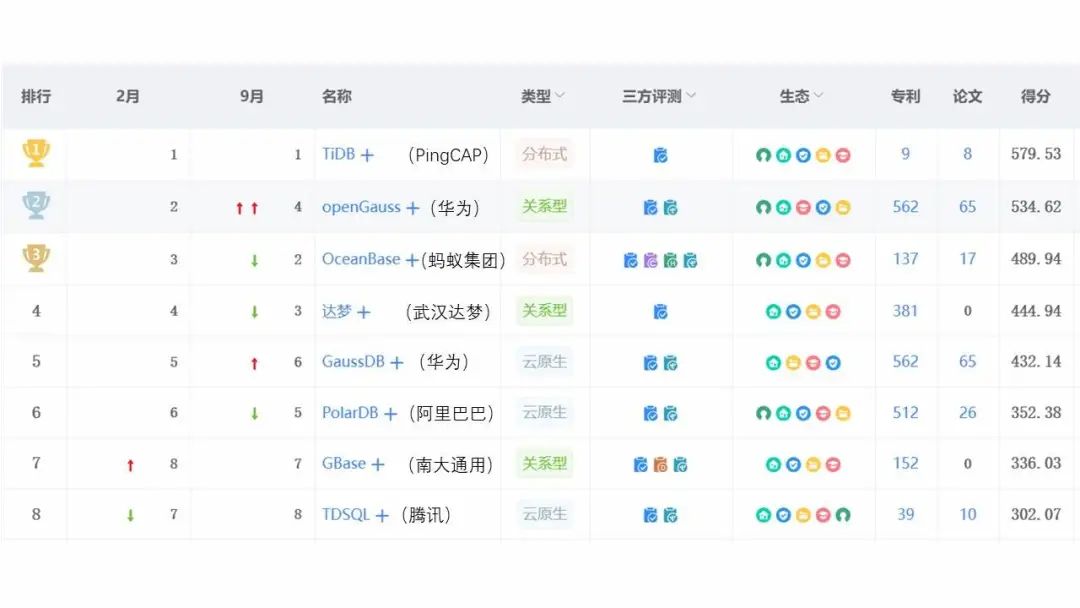Screen dimensions: 1080x608
Task: Click the 排行 column header
Action: [36, 96]
